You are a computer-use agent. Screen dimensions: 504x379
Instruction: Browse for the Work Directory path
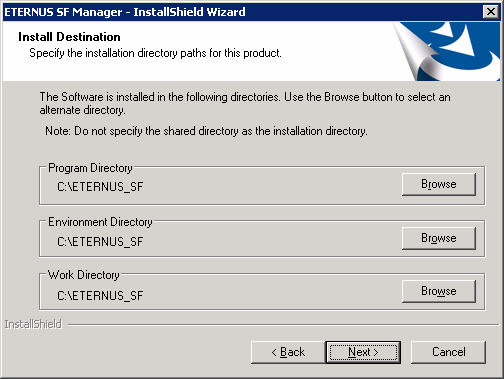tap(439, 291)
